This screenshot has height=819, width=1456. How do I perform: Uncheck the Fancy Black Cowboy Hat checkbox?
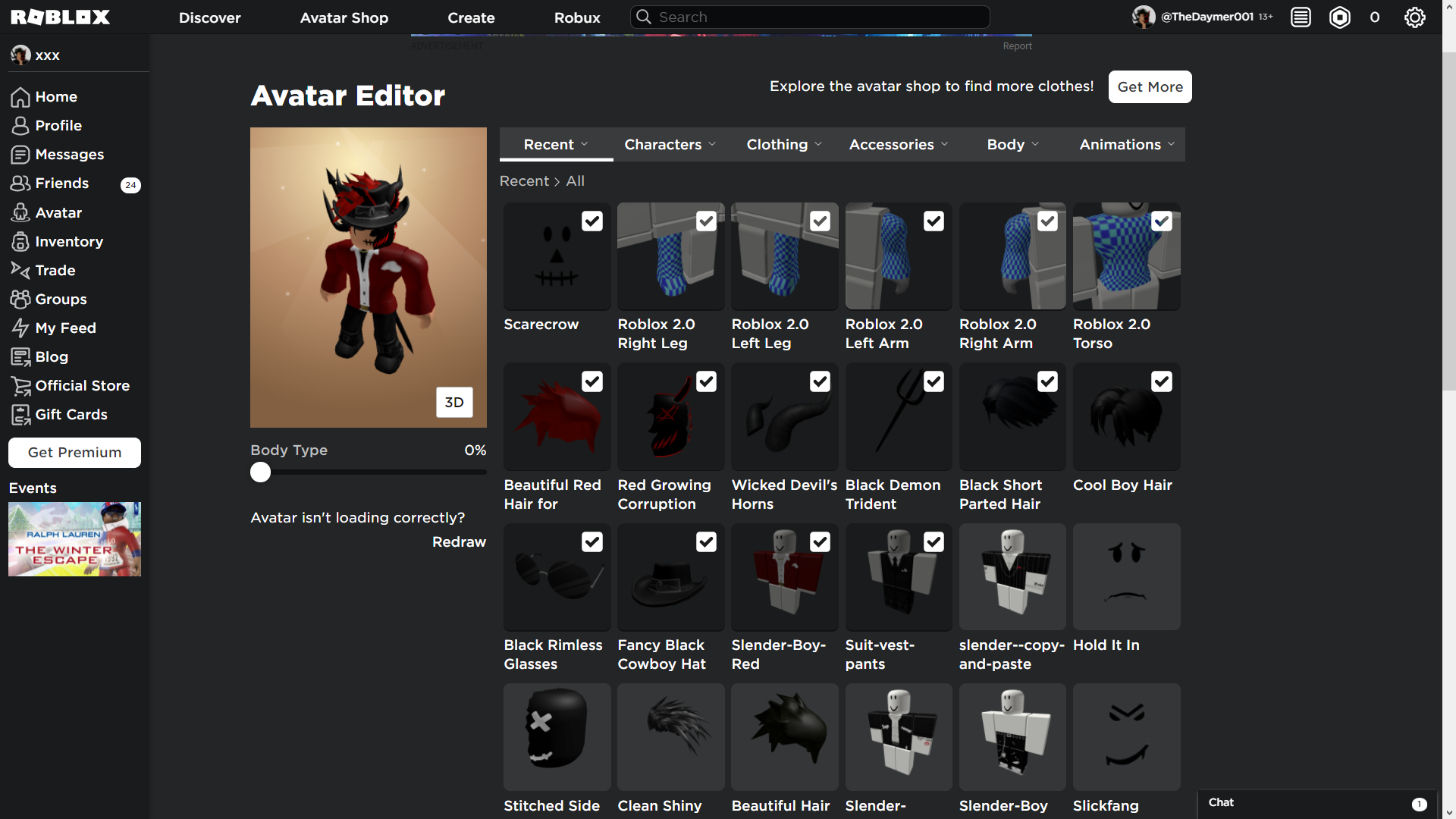(706, 542)
